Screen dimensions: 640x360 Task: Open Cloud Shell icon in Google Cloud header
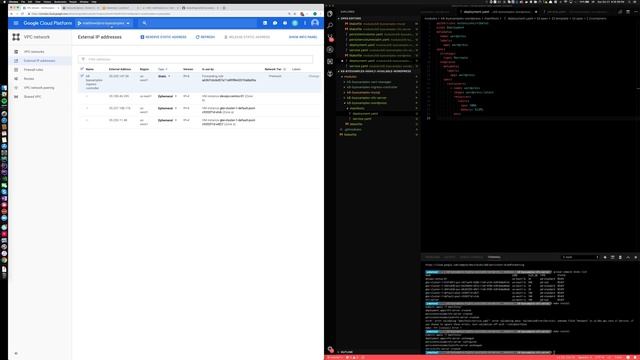[x=265, y=23]
